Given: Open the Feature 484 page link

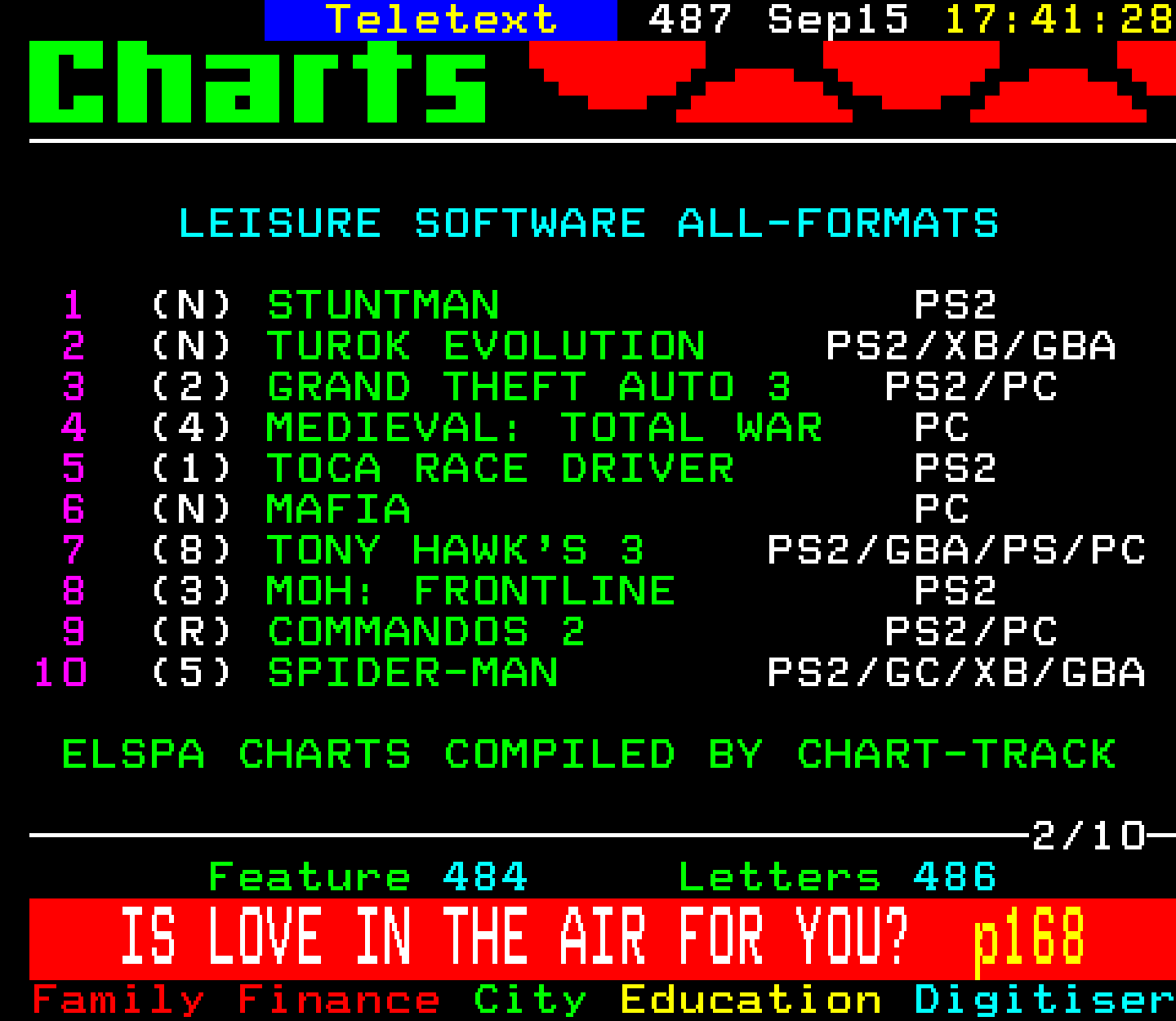Looking at the screenshot, I should (x=368, y=877).
